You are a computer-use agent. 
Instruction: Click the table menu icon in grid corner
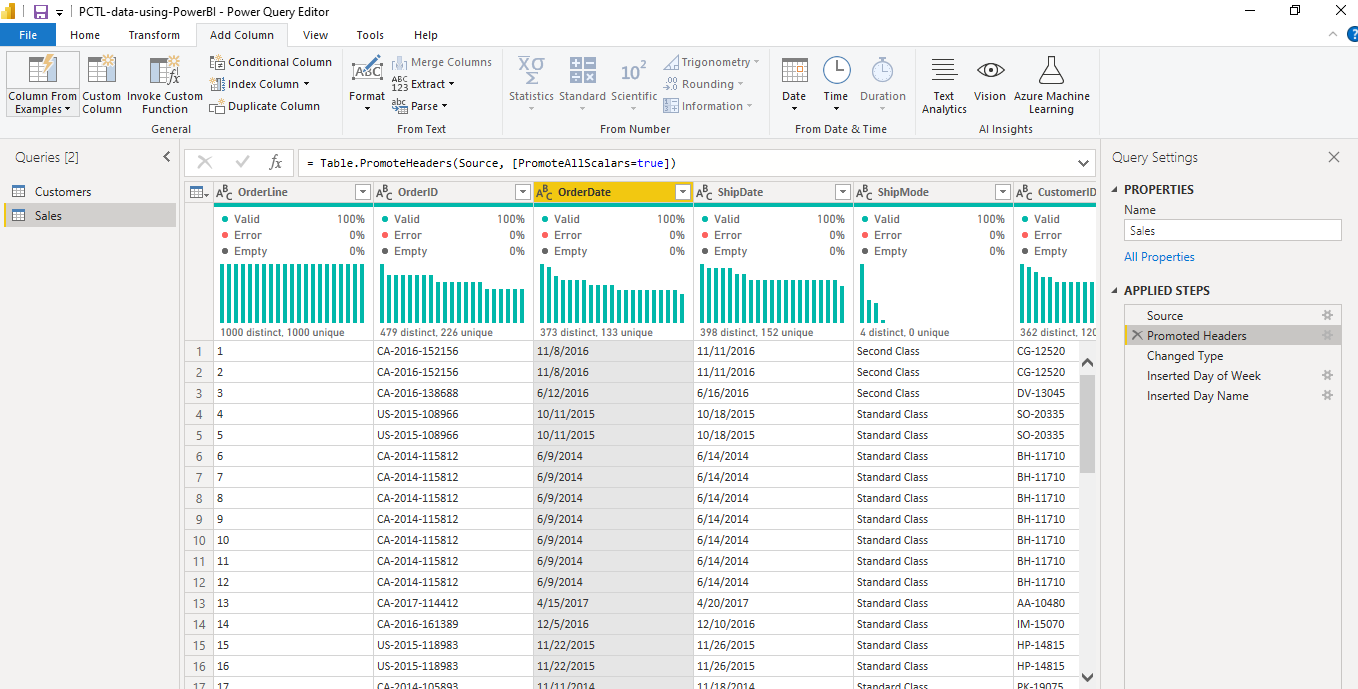pos(199,192)
